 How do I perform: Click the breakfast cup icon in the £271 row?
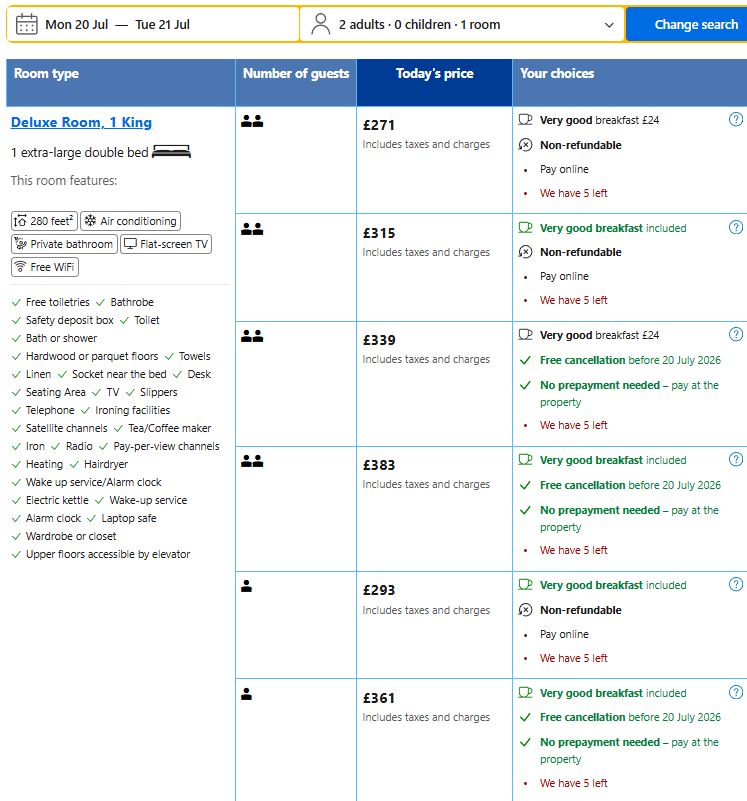coord(525,120)
